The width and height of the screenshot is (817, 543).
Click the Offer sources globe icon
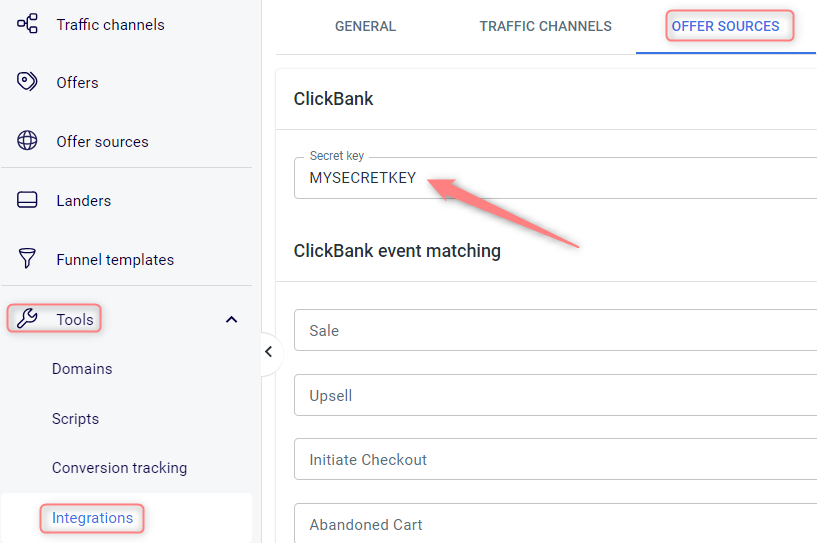[27, 141]
